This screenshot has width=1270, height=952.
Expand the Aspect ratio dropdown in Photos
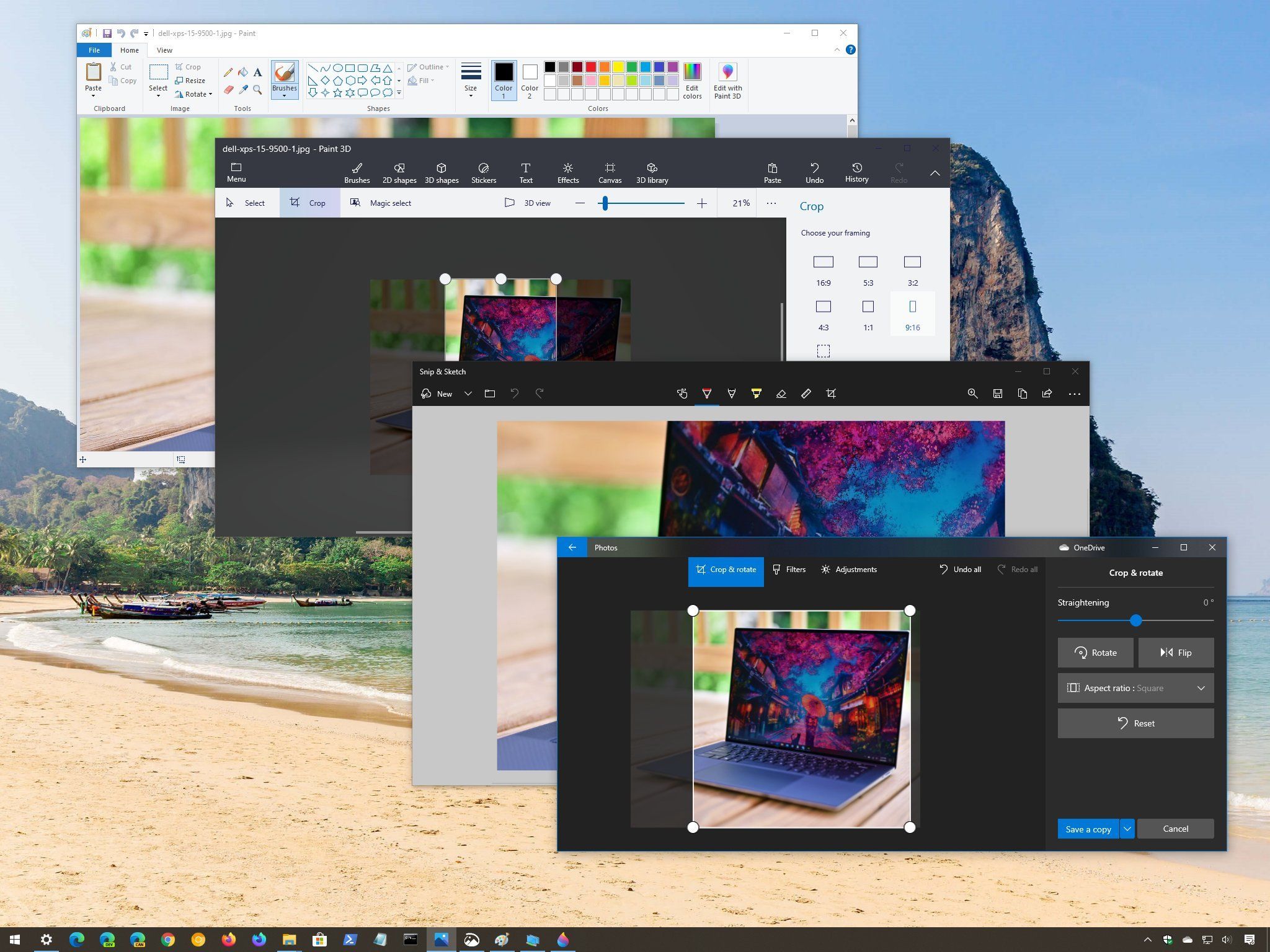pyautogui.click(x=1135, y=688)
